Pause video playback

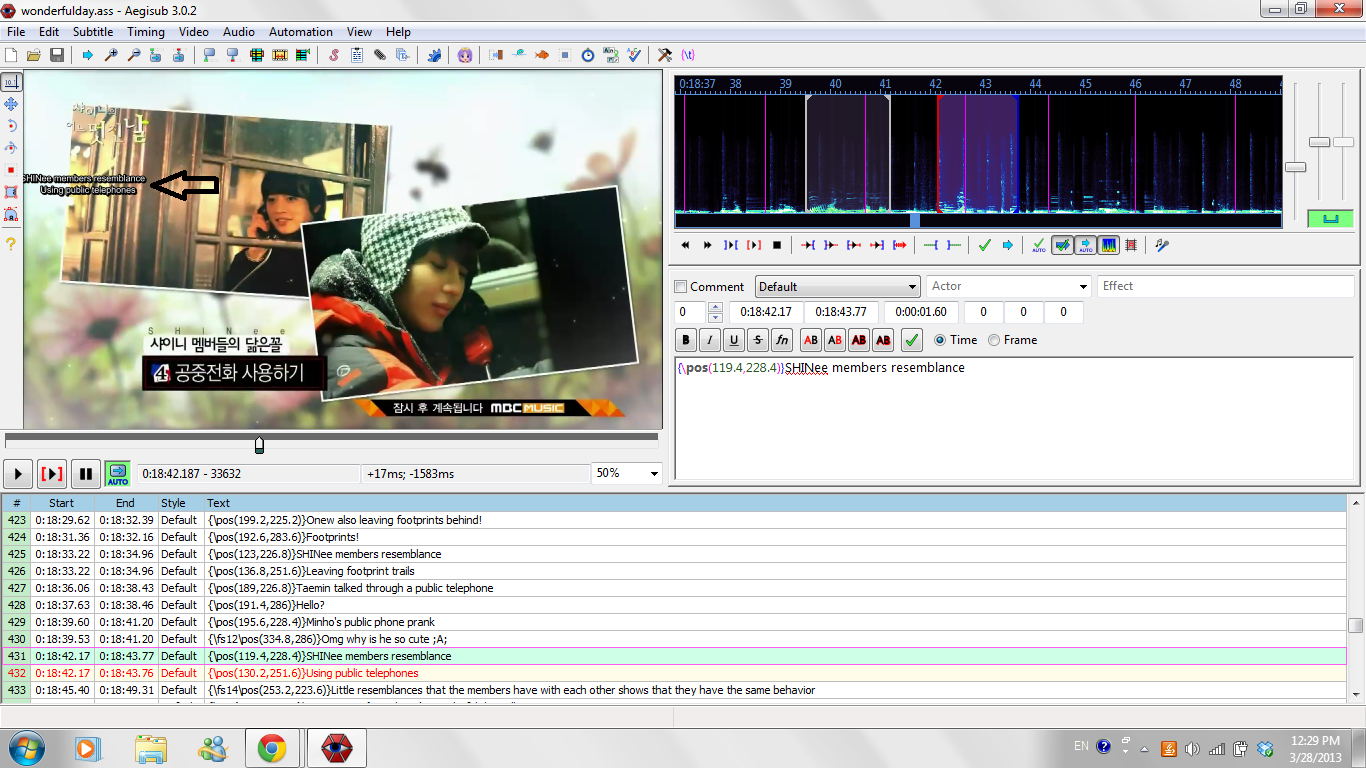click(x=86, y=473)
